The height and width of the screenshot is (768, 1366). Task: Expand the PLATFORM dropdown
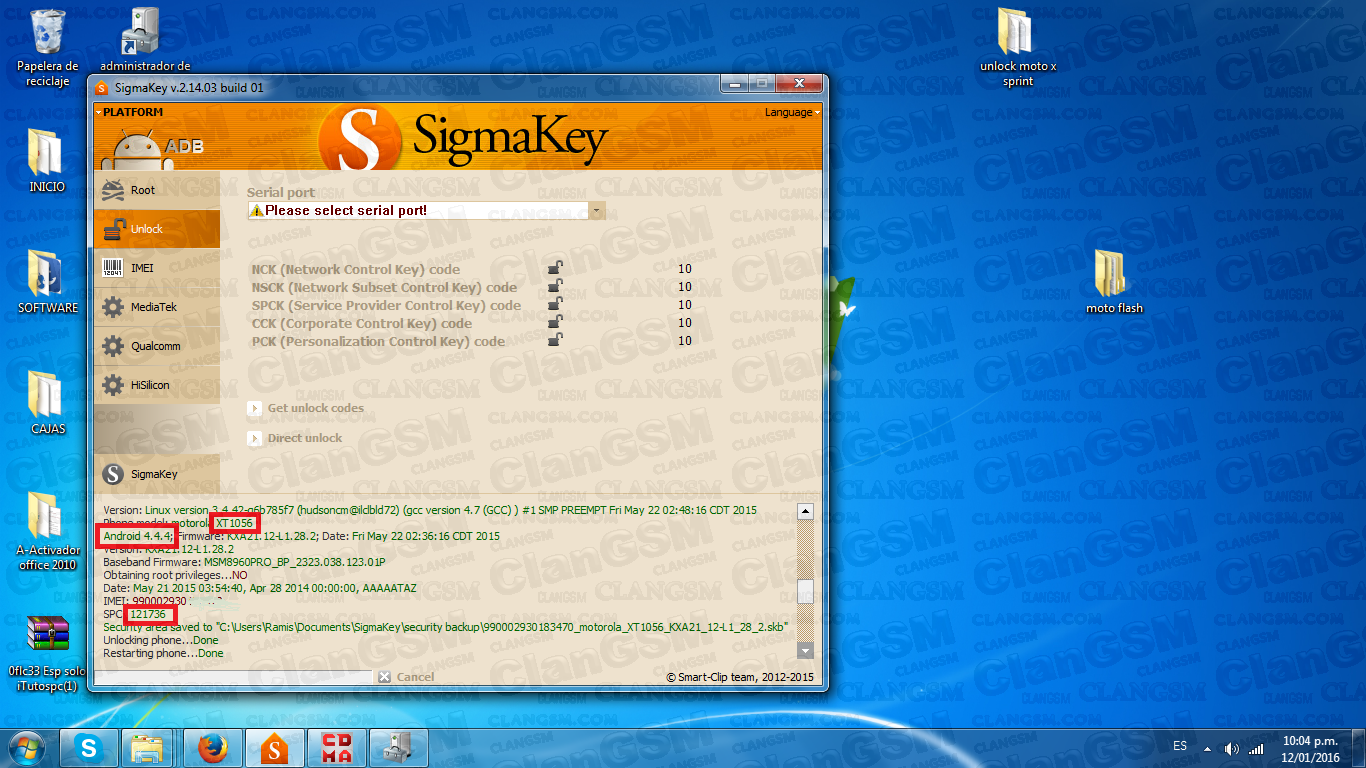pos(132,112)
